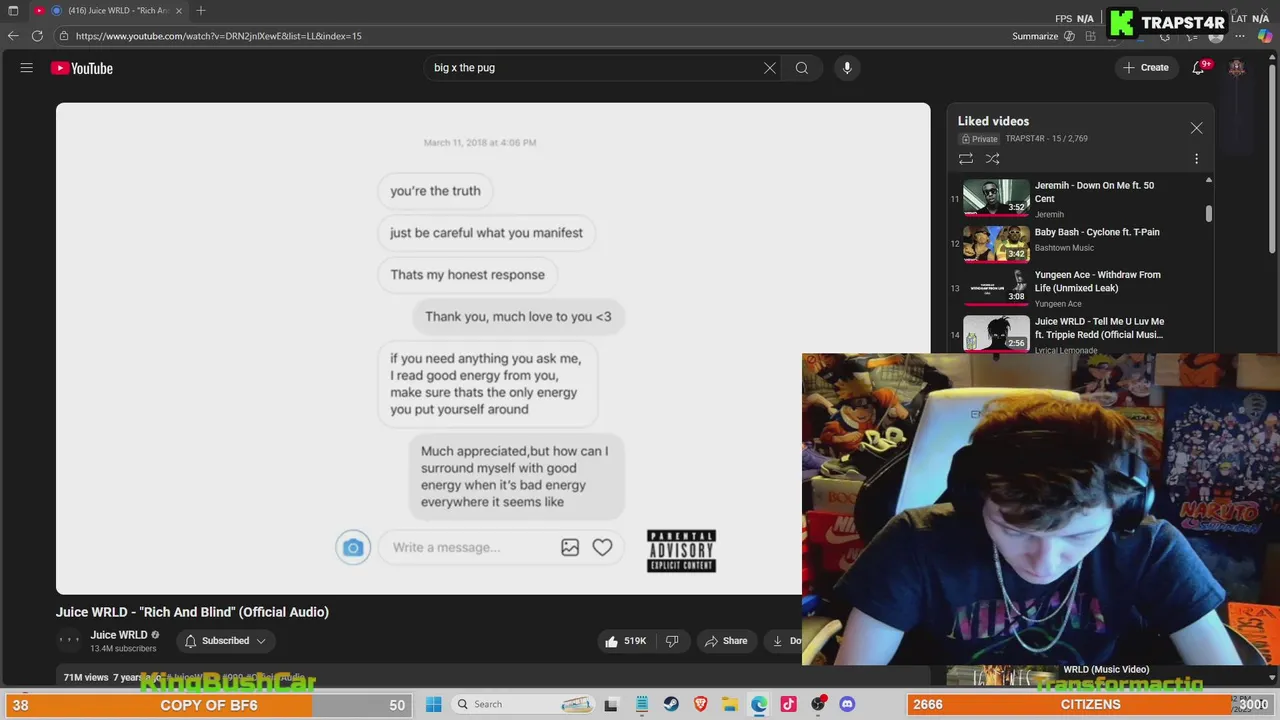Open Copilot sidebar icon
Image resolution: width=1280 pixels, height=720 pixels.
pyautogui.click(x=1265, y=36)
